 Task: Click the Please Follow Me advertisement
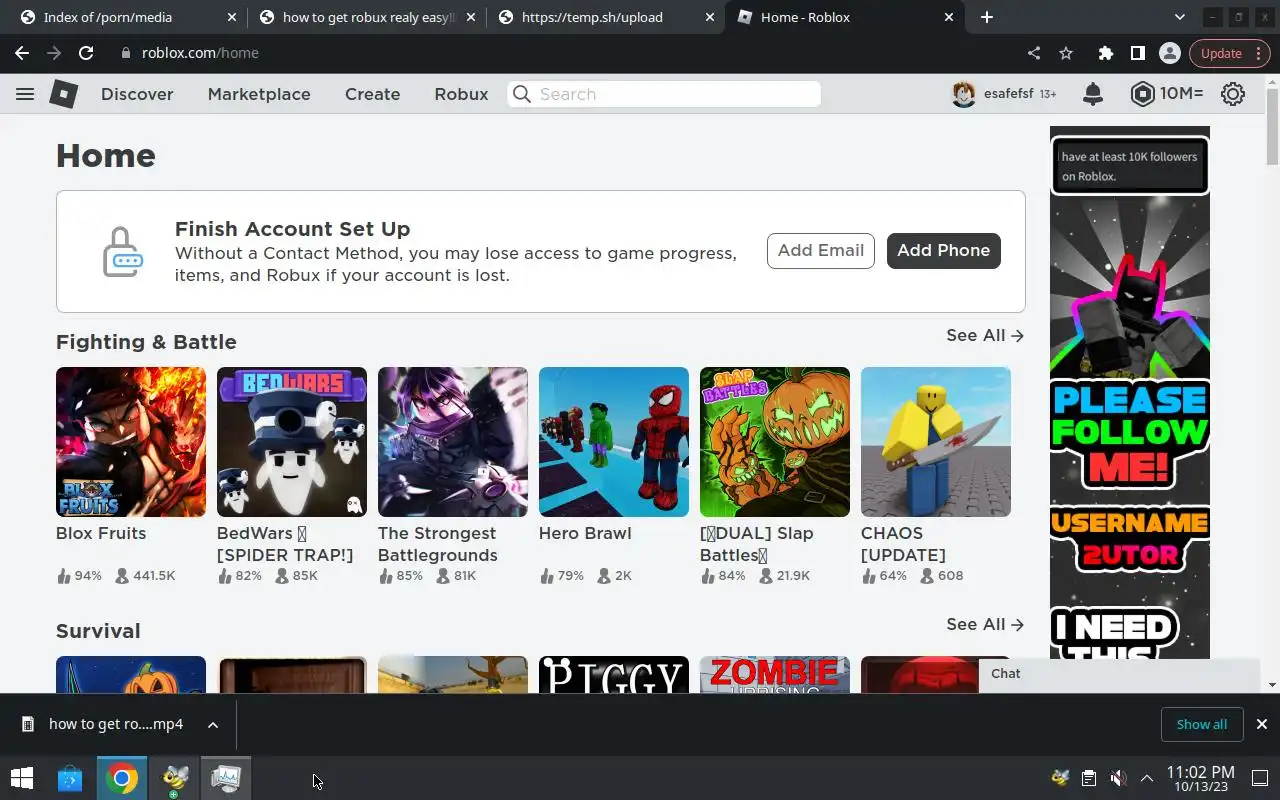(1130, 392)
